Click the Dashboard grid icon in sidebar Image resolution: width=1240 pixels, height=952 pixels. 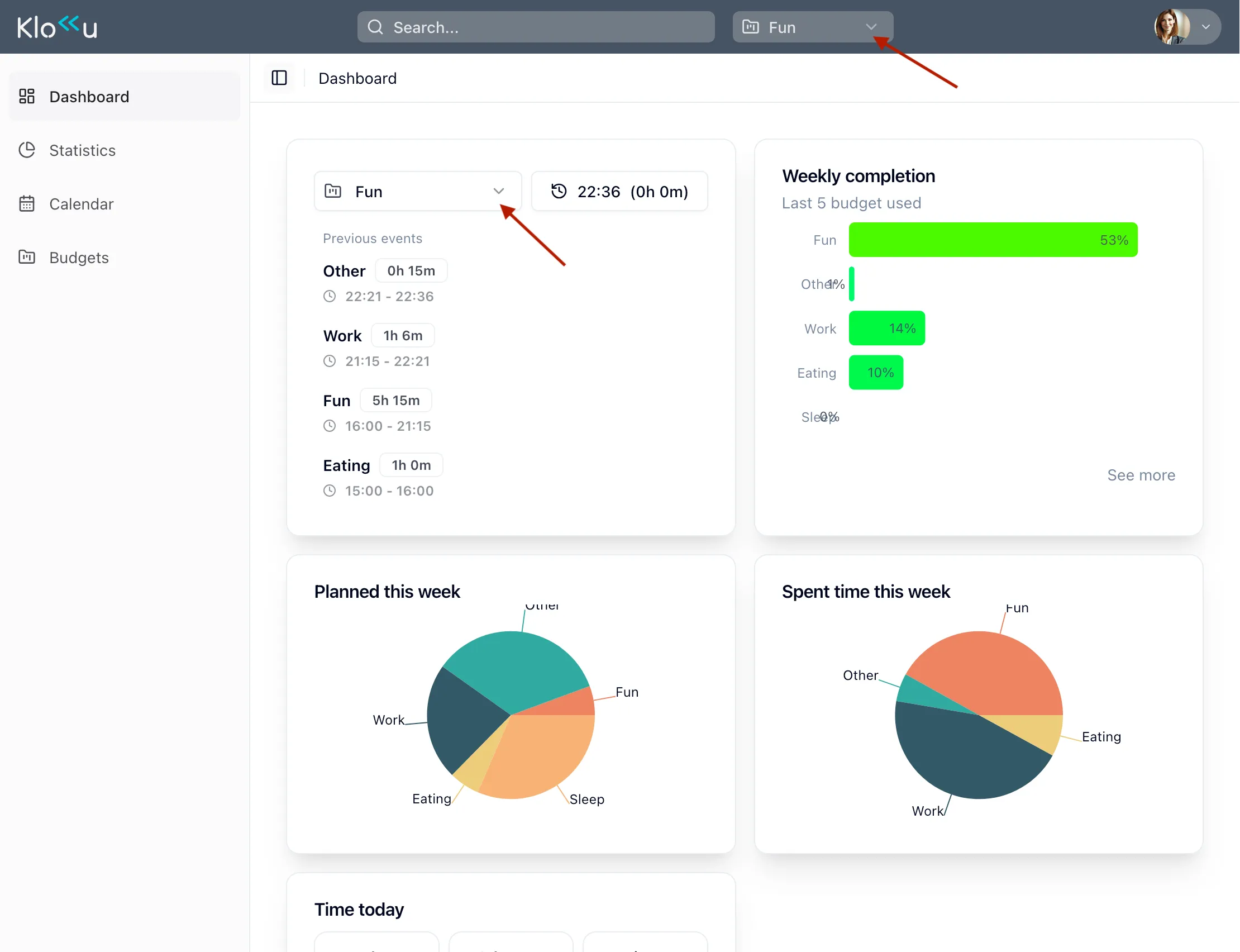click(x=27, y=96)
